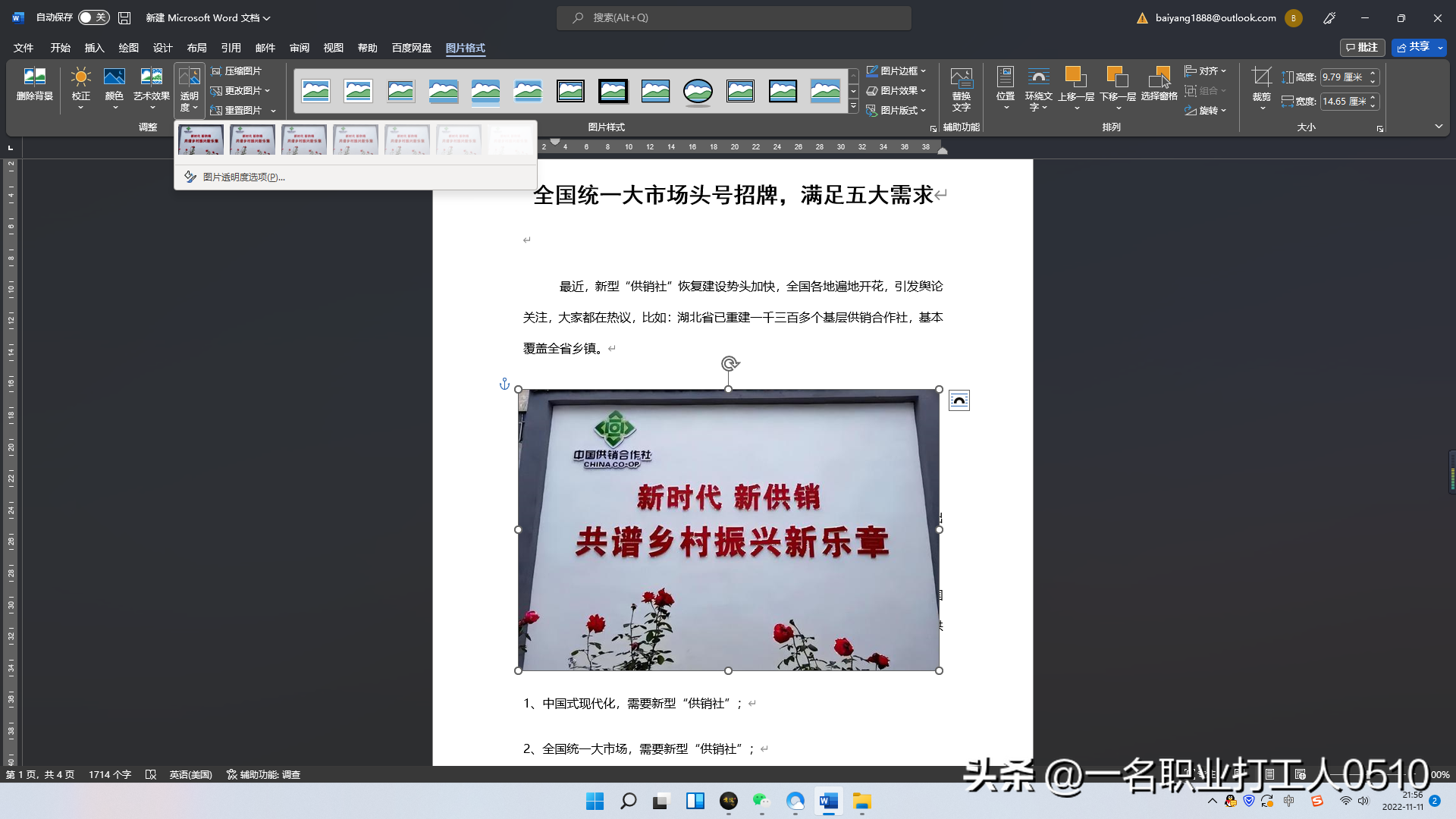
Task: Open the Selection Pane (选择窗格)
Action: point(1159,83)
